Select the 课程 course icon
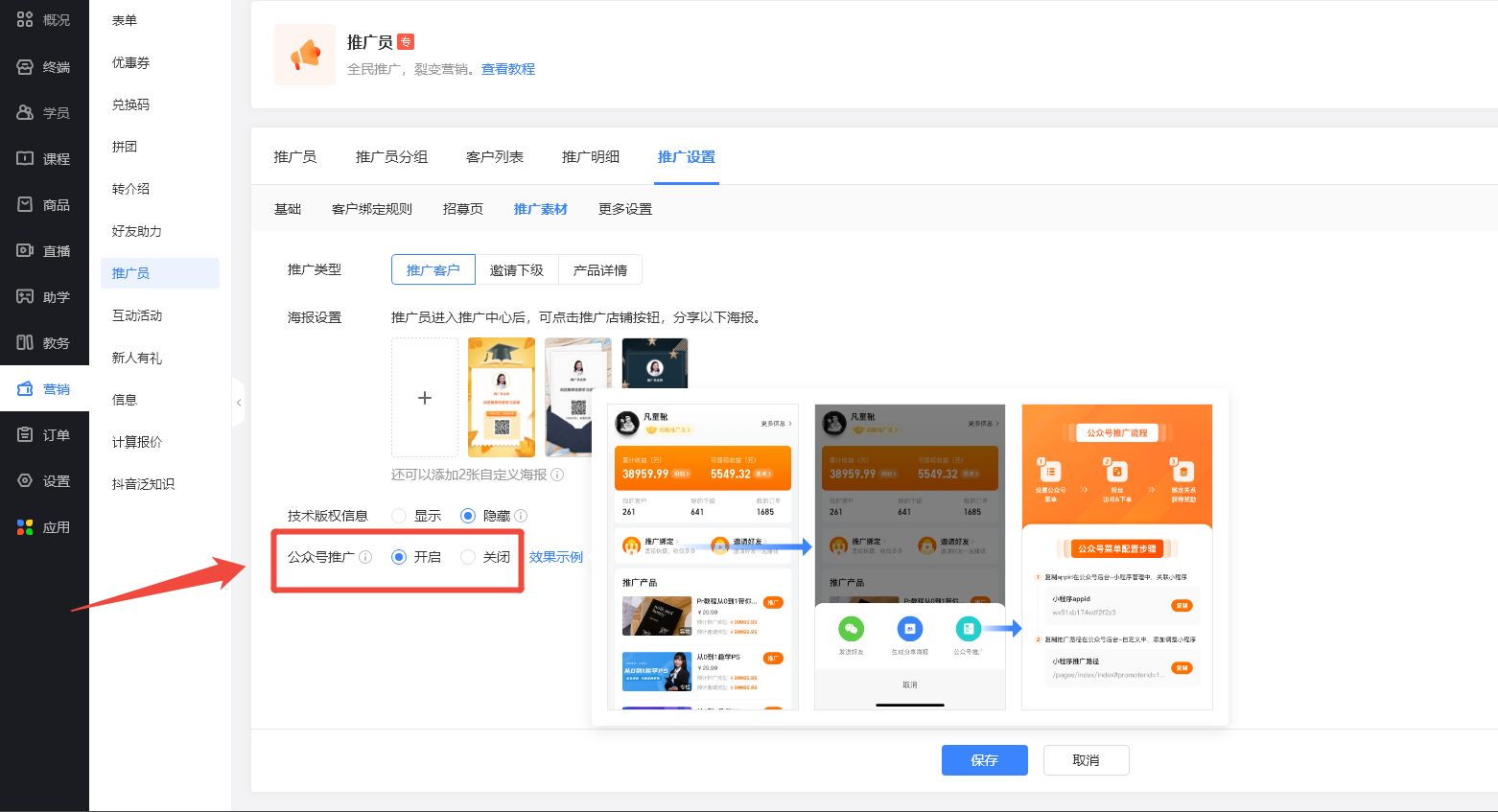1498x812 pixels. pos(25,158)
